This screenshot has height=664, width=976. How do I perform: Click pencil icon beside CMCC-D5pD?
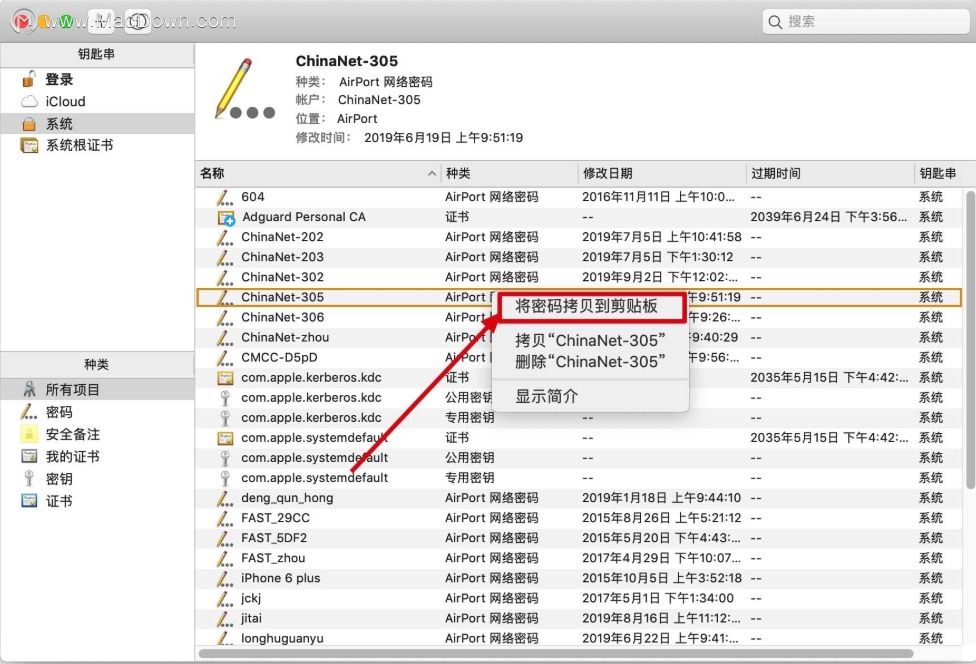pyautogui.click(x=224, y=358)
